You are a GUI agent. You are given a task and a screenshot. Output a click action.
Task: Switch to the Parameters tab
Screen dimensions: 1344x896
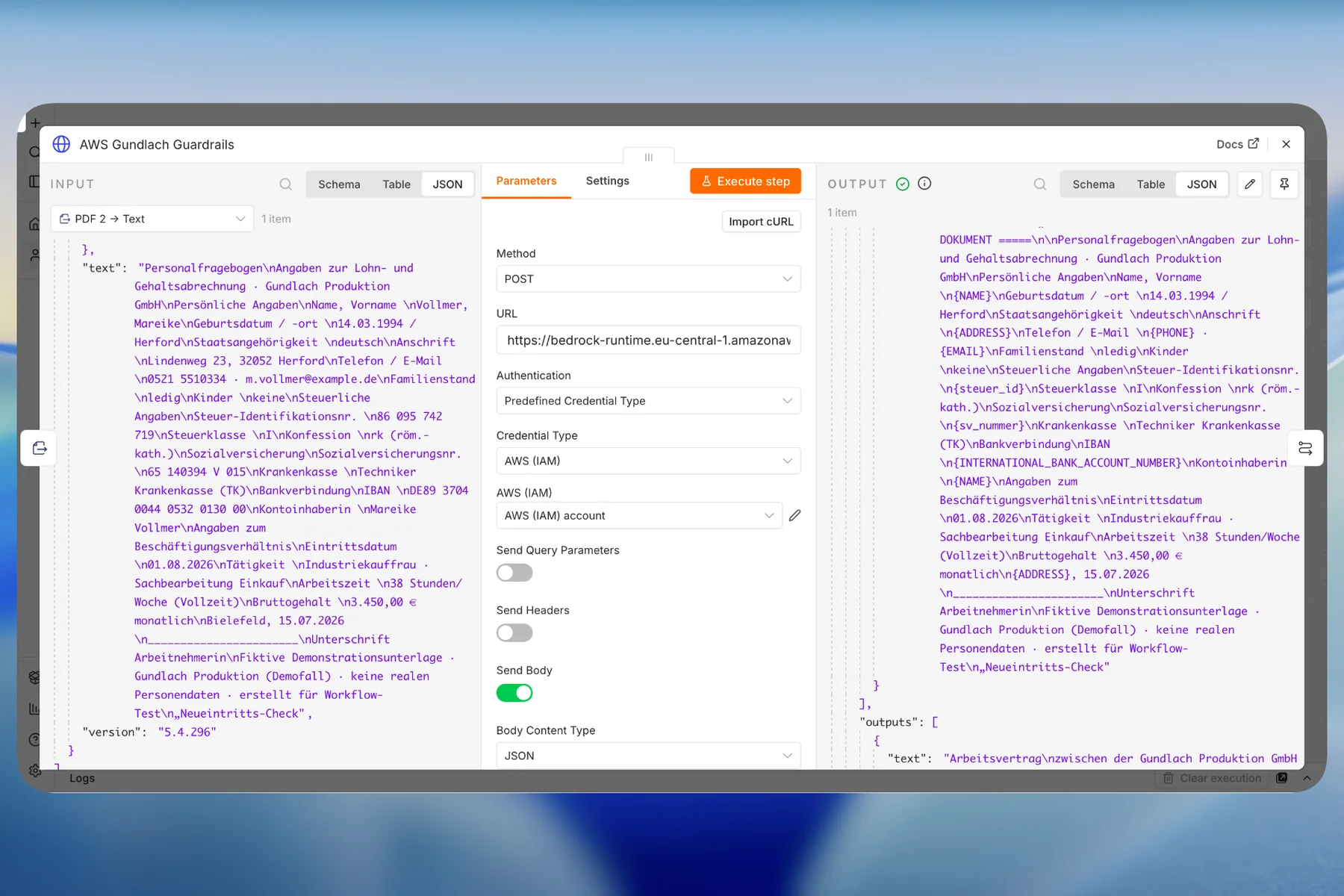[x=526, y=181]
